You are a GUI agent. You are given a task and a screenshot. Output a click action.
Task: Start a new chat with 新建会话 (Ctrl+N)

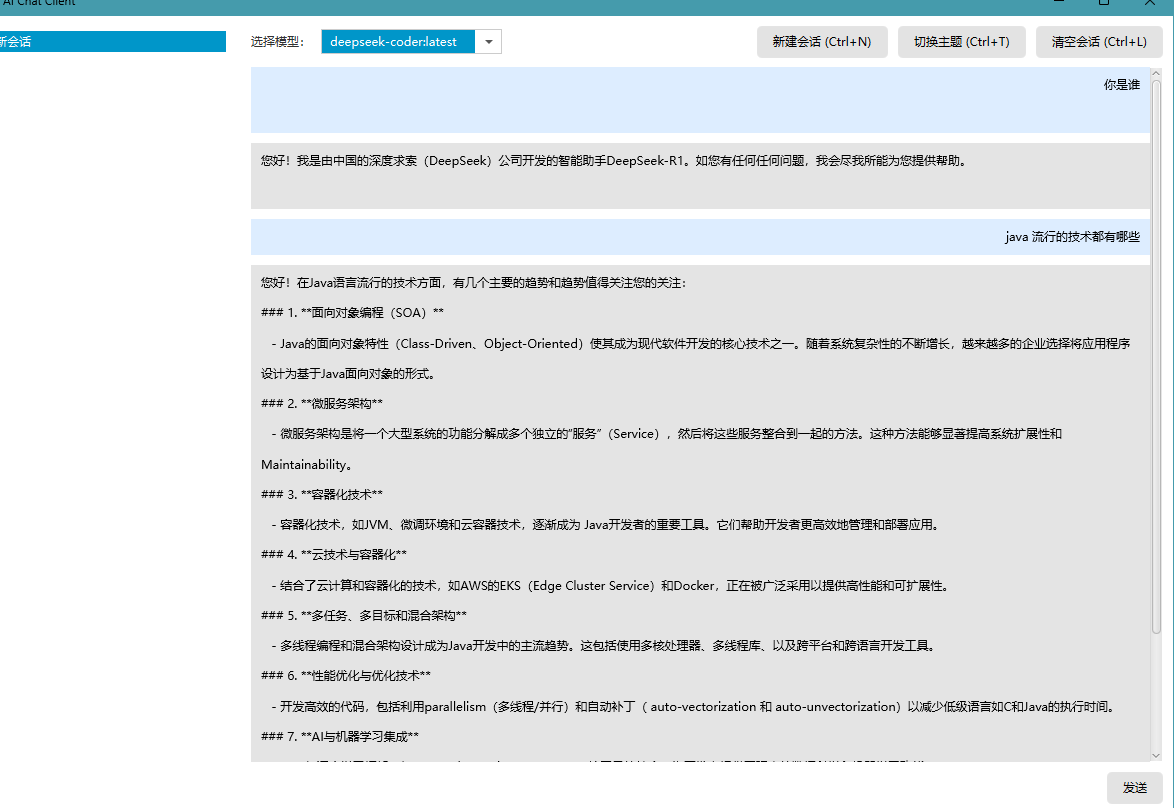[821, 42]
